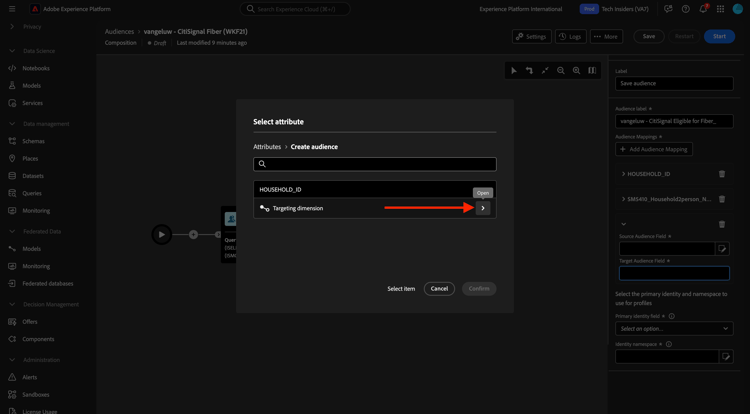This screenshot has height=414, width=750.
Task: Expand the HOUSEHOLD_ID mapping
Action: point(623,174)
